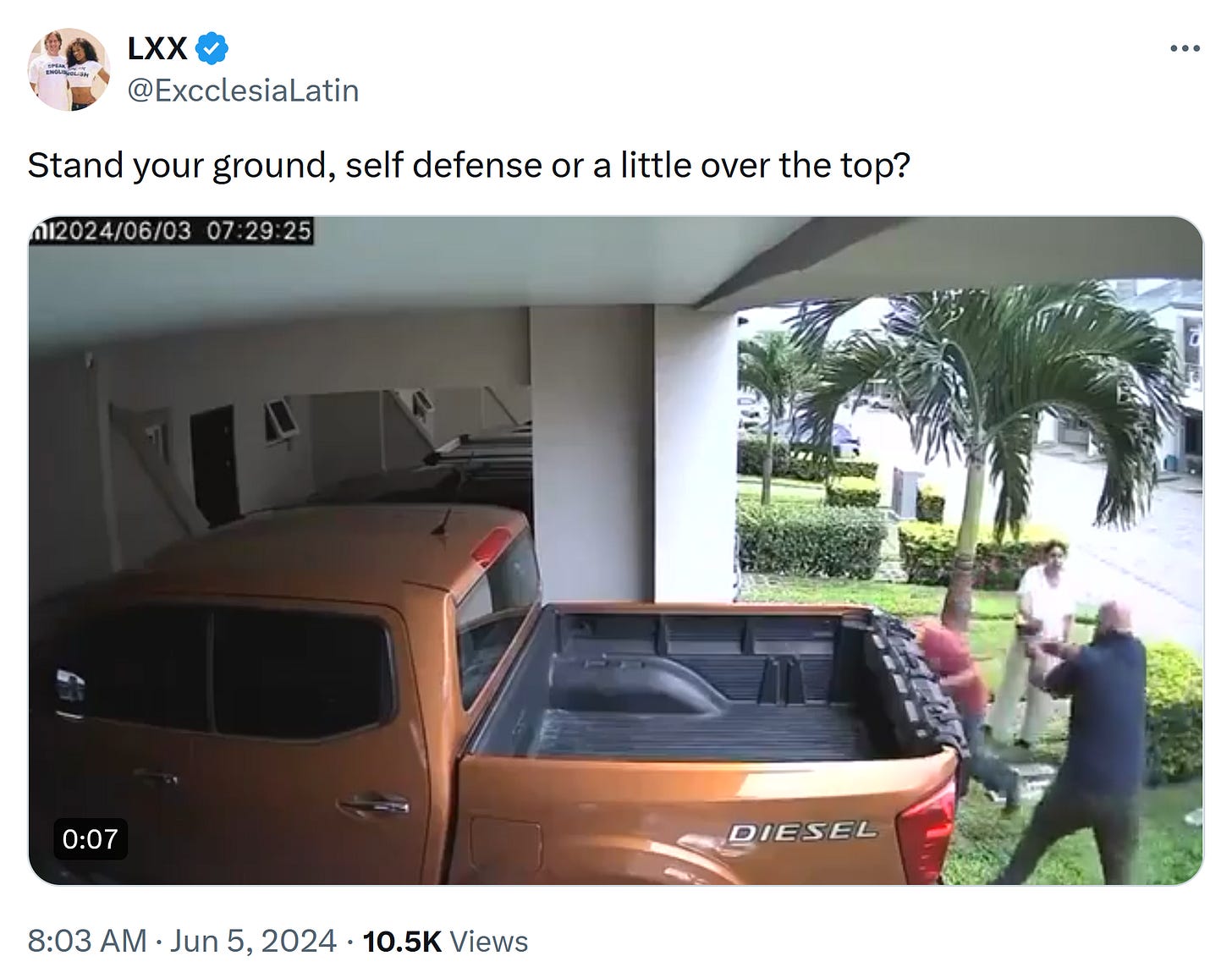Open the 10.5K Views count
Viewport: 1232px width, 978px height.
pyautogui.click(x=445, y=941)
